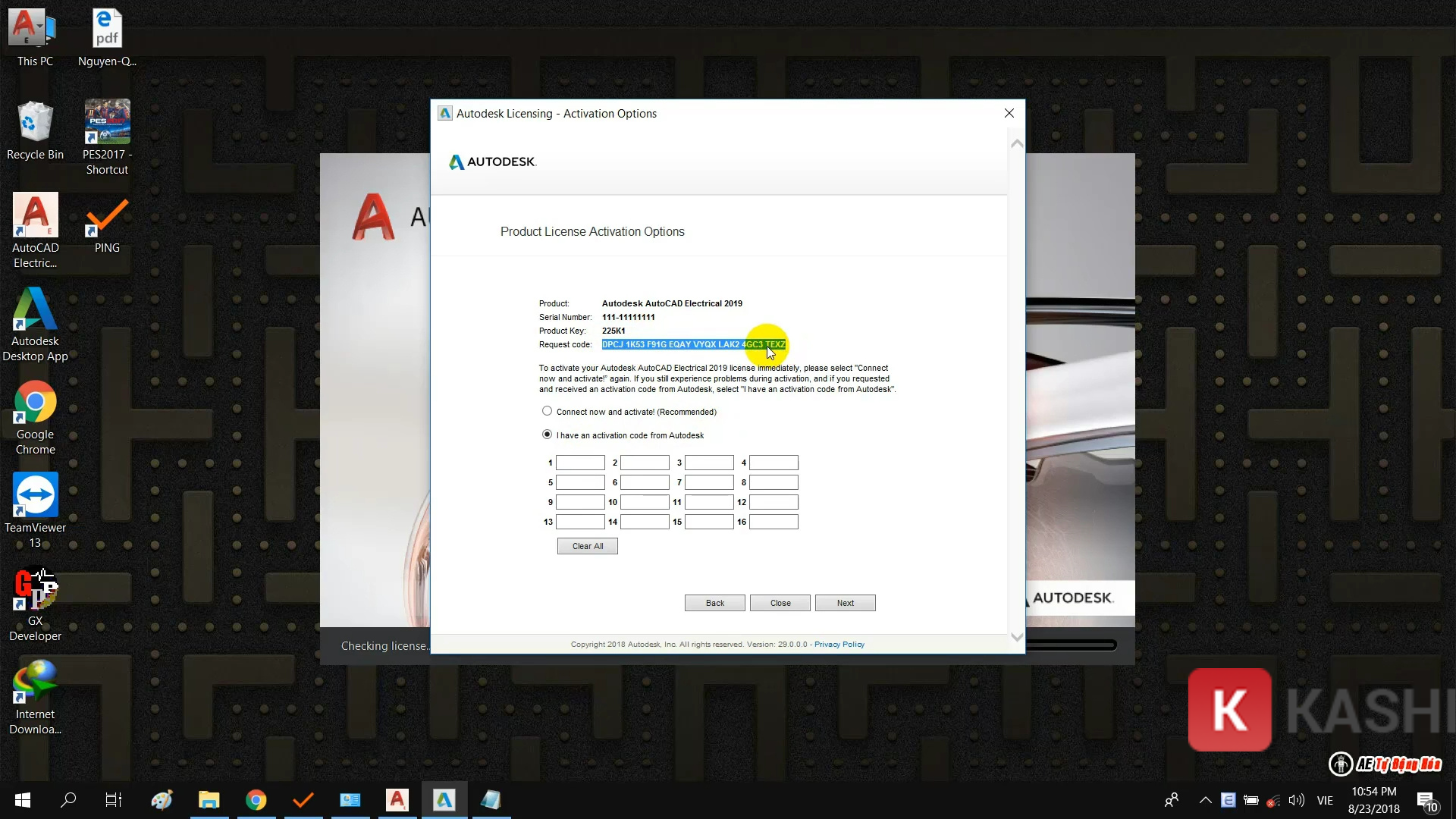Image resolution: width=1456 pixels, height=819 pixels.
Task: Launch PES2017 Shortcut on desktop
Action: pos(107,137)
